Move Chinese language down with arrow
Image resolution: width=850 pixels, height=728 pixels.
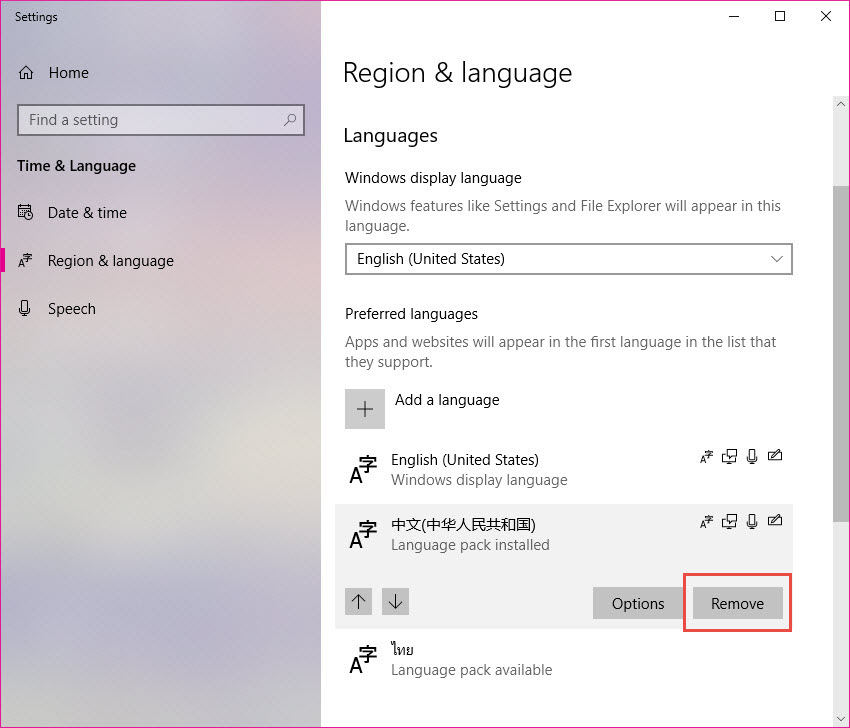click(x=395, y=601)
